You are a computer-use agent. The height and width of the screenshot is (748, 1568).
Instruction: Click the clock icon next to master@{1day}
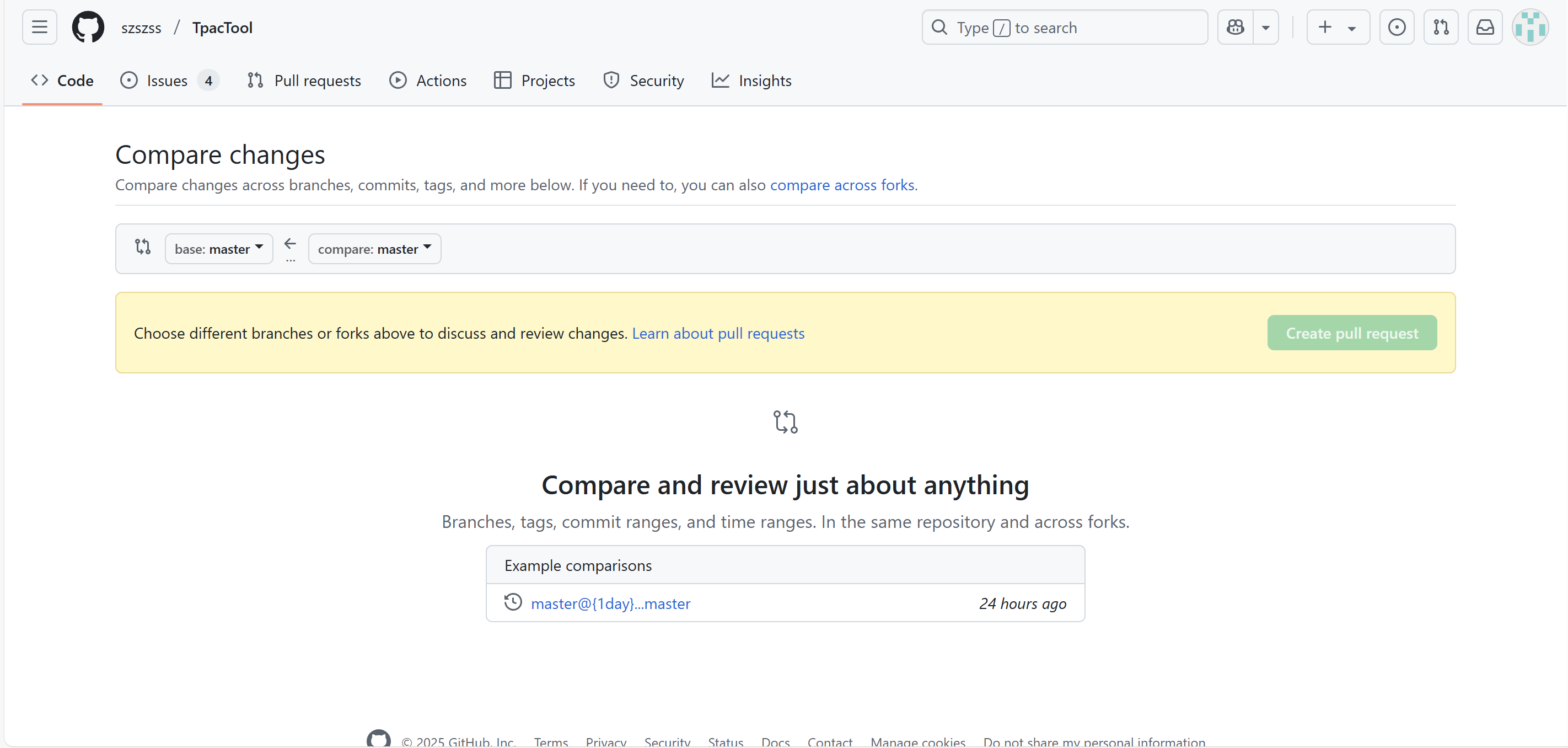coord(513,602)
